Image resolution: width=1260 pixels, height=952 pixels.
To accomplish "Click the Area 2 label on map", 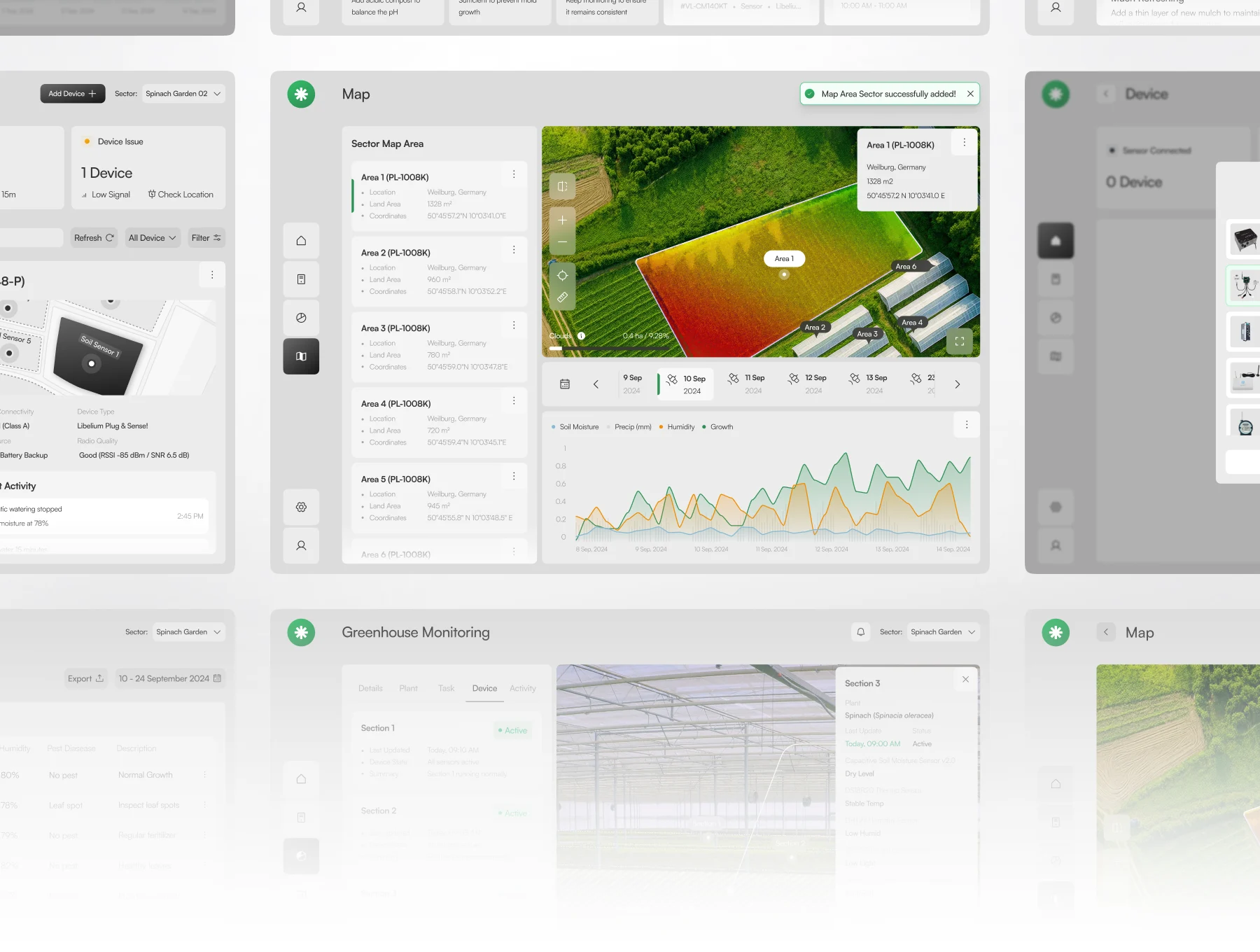I will coord(814,327).
